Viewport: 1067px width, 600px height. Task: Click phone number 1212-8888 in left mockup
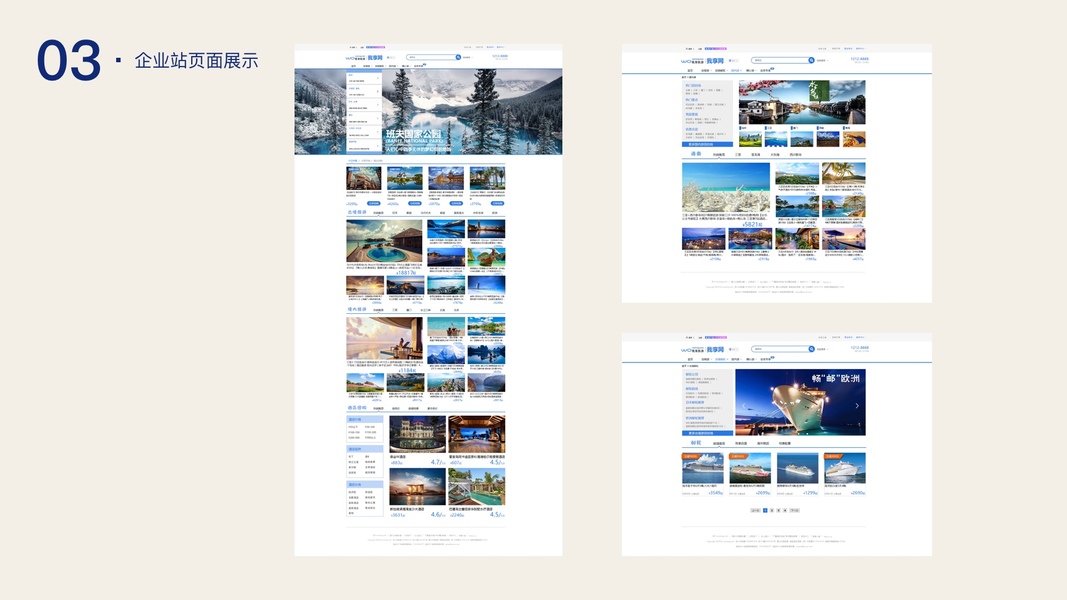[x=499, y=56]
